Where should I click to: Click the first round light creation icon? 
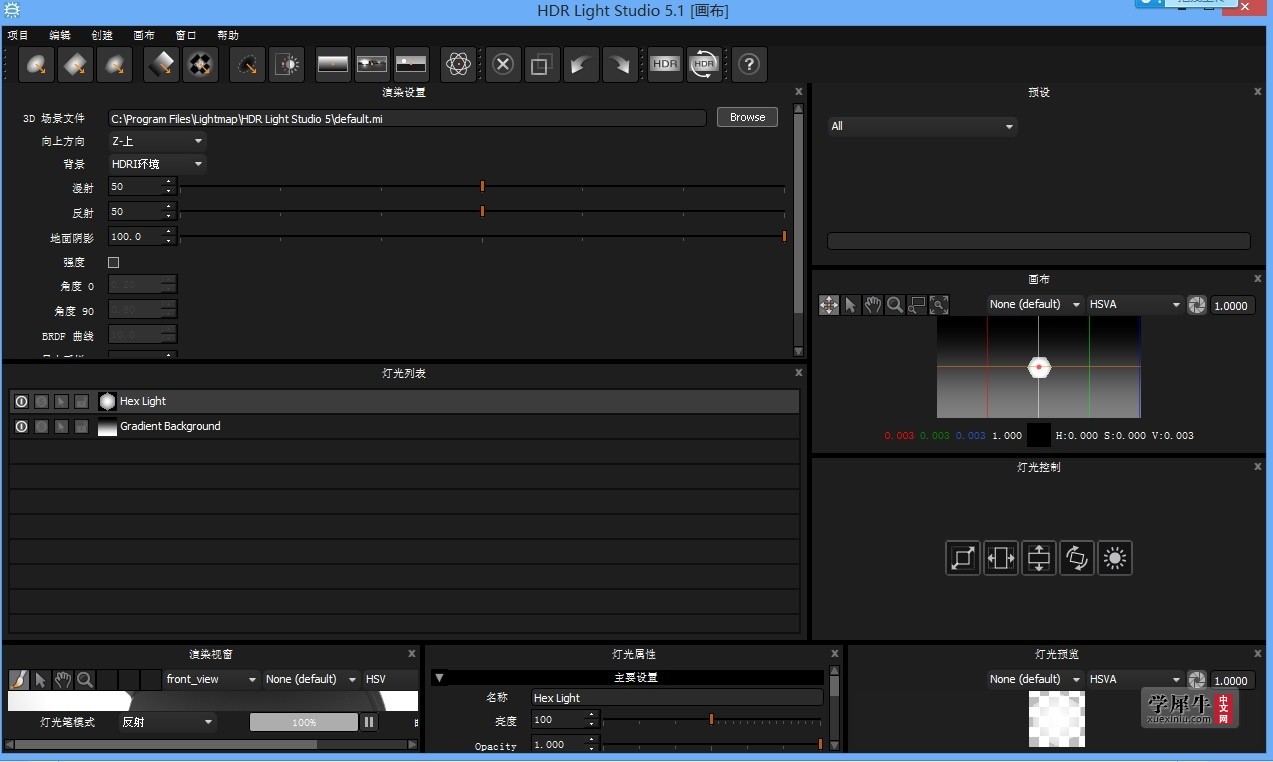click(37, 64)
